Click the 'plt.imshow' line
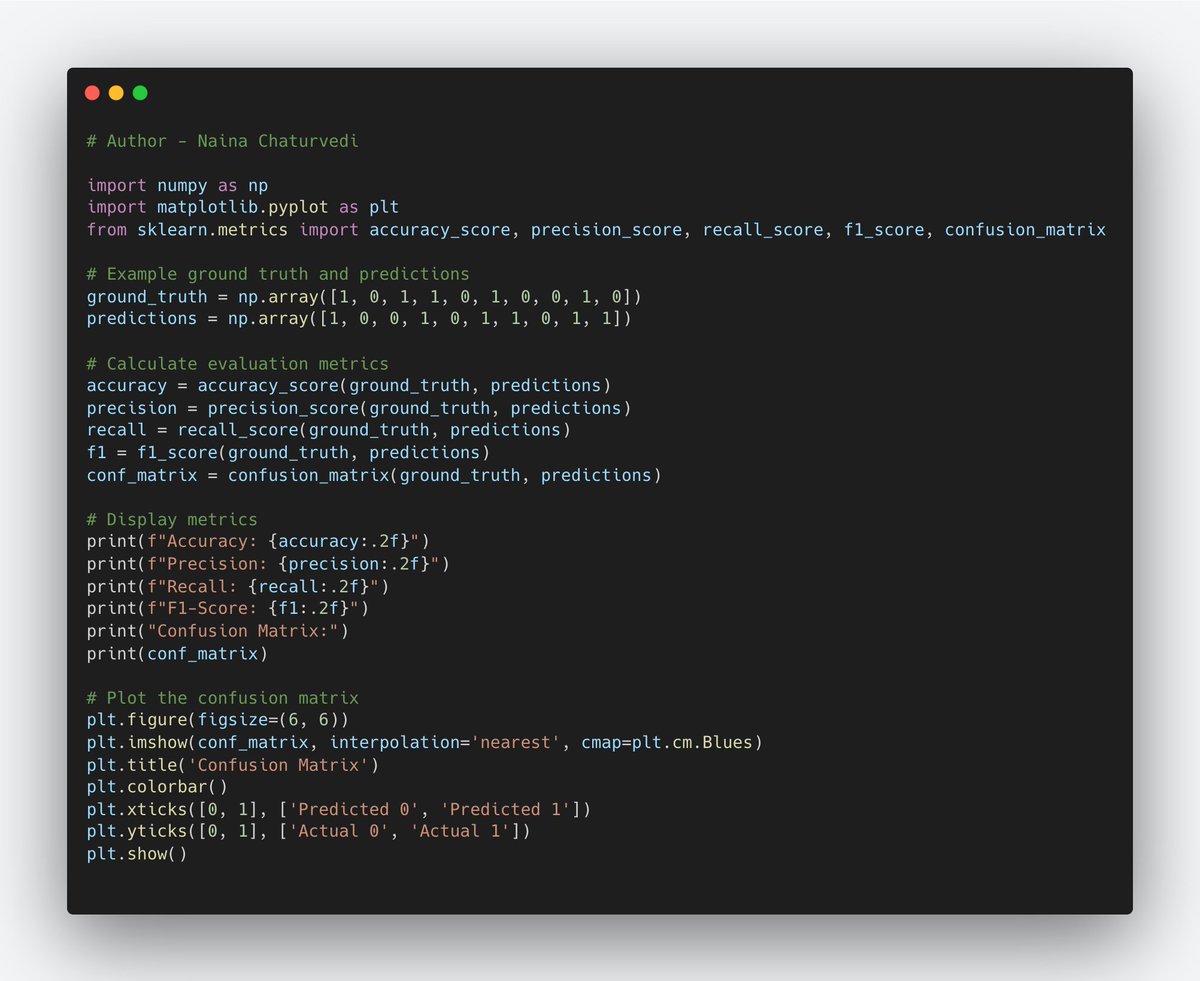 coord(425,742)
